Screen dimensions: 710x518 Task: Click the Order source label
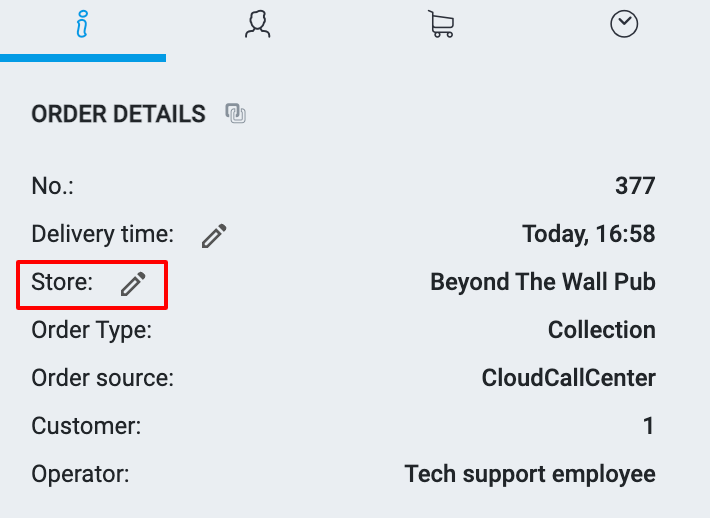[102, 378]
